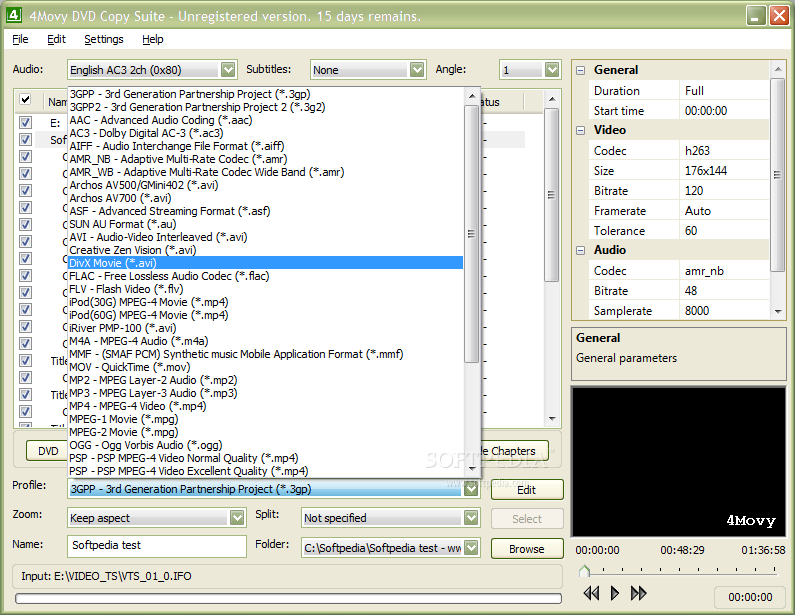
Task: Open the Zoom Keep aspect dropdown
Action: click(237, 518)
